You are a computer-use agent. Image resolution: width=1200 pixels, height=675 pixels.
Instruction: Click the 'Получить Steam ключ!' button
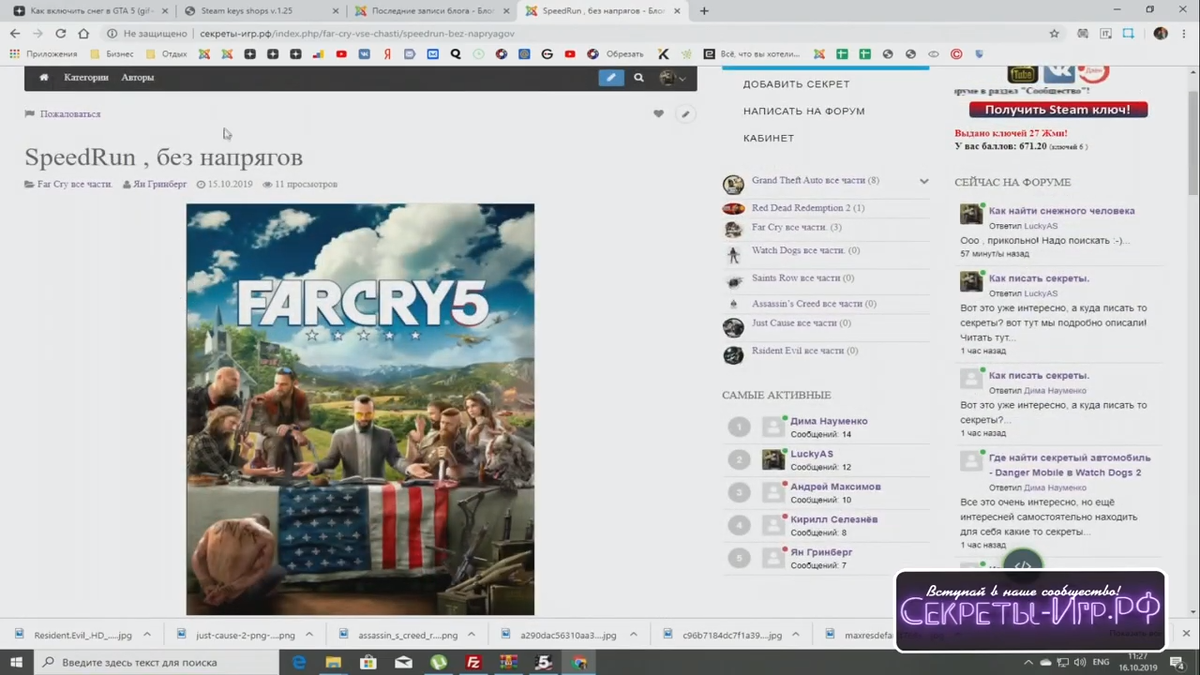click(x=1058, y=110)
